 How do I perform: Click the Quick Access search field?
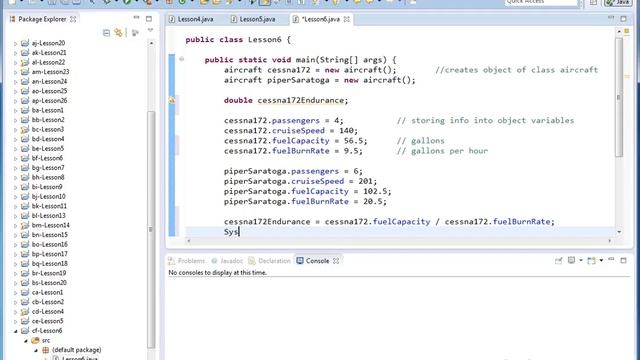point(541,2)
